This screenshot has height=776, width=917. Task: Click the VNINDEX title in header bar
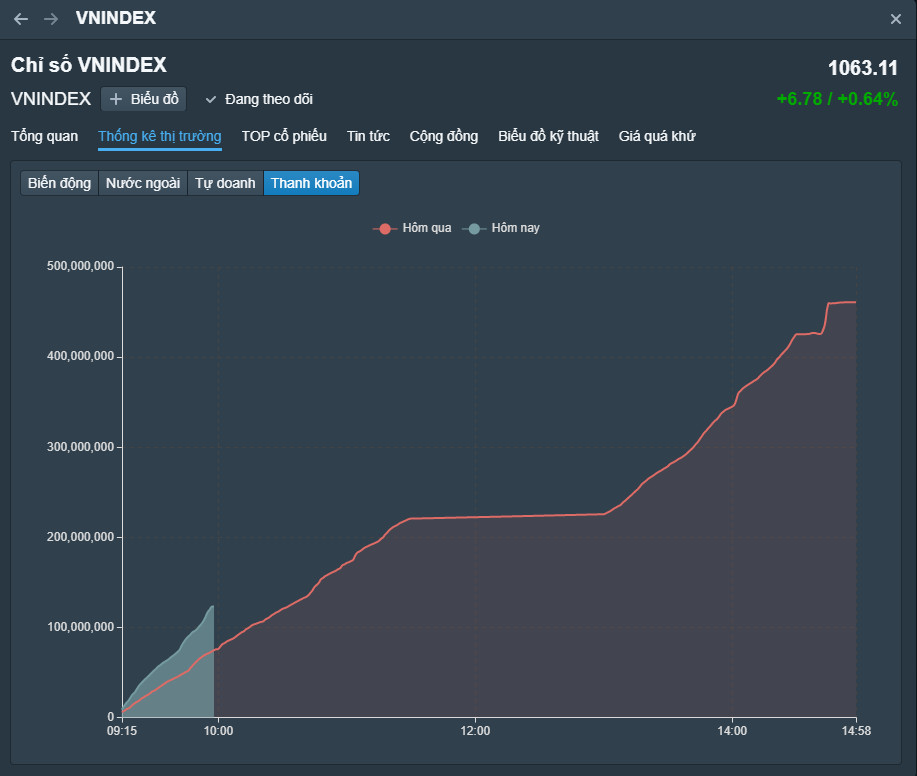(x=116, y=18)
